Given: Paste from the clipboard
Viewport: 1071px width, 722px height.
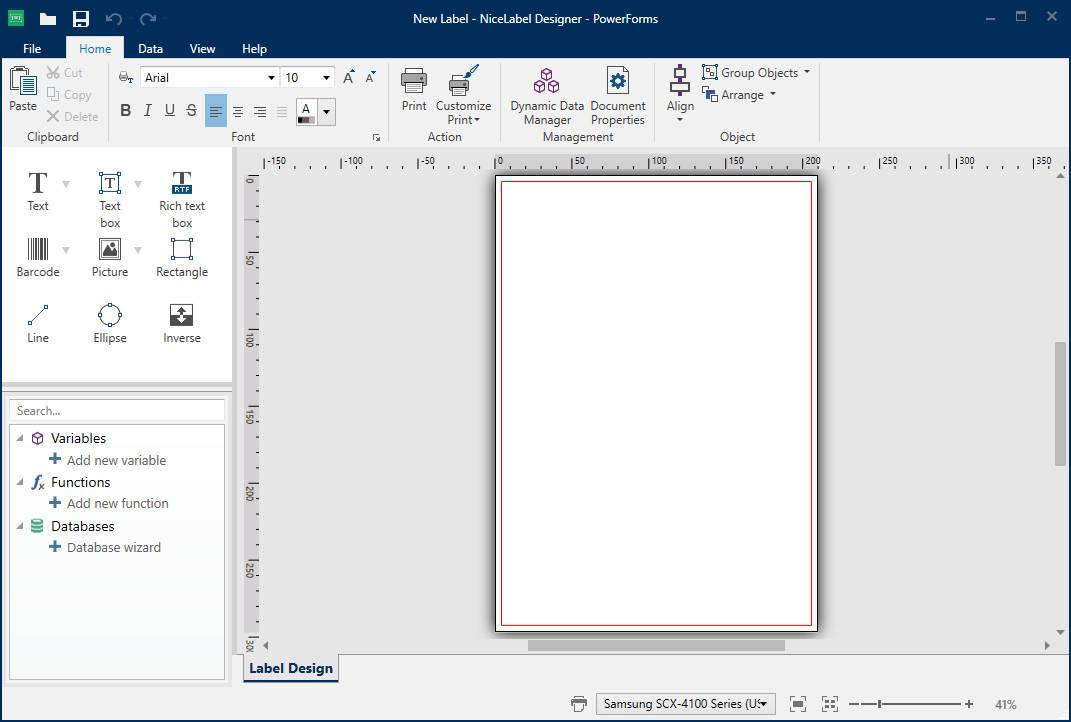Looking at the screenshot, I should point(23,89).
